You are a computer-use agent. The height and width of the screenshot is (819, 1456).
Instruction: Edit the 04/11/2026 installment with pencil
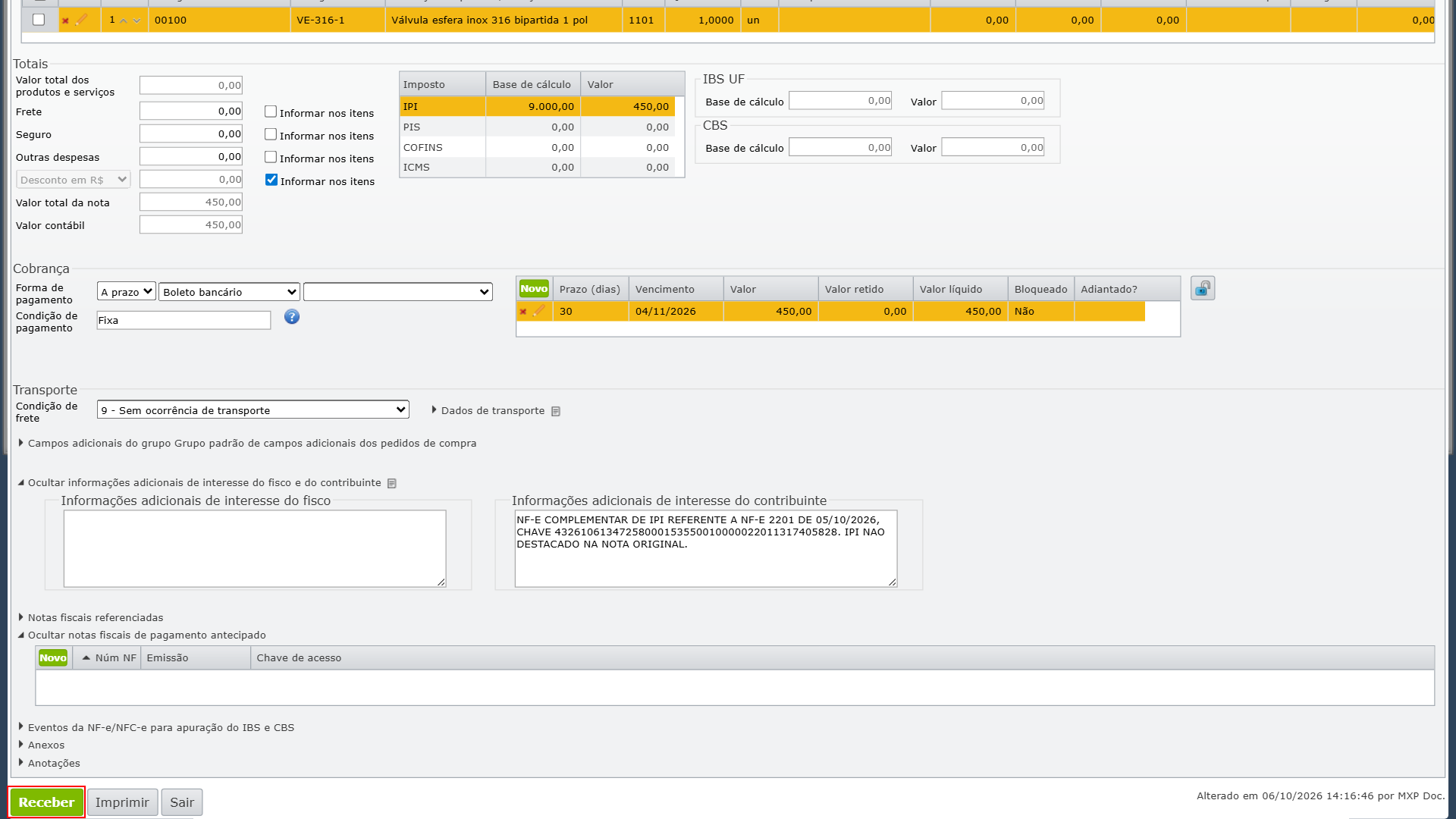(539, 311)
